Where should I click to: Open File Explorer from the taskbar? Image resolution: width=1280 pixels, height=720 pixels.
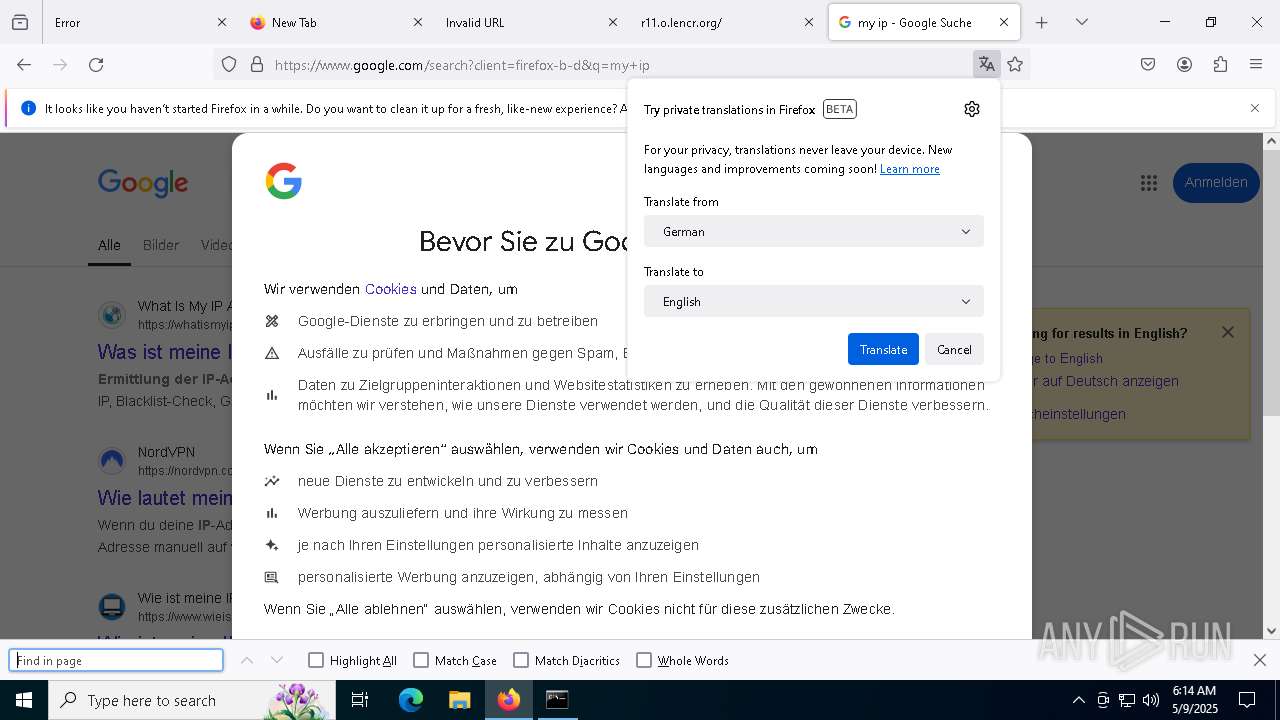pyautogui.click(x=459, y=700)
